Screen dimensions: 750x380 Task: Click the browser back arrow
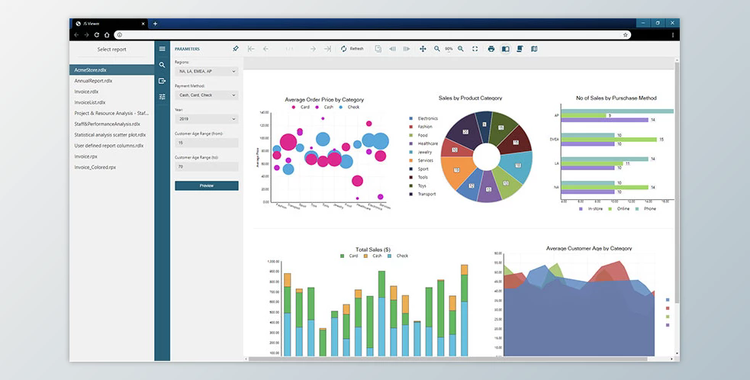pyautogui.click(x=77, y=35)
